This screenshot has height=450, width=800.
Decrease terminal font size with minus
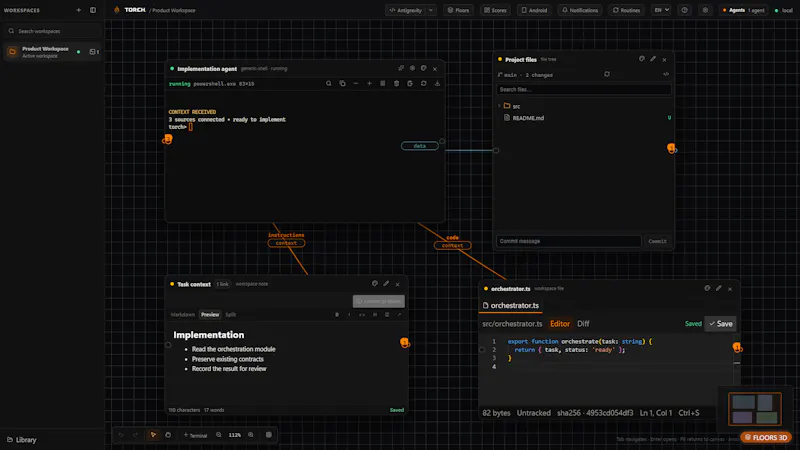pyautogui.click(x=356, y=84)
